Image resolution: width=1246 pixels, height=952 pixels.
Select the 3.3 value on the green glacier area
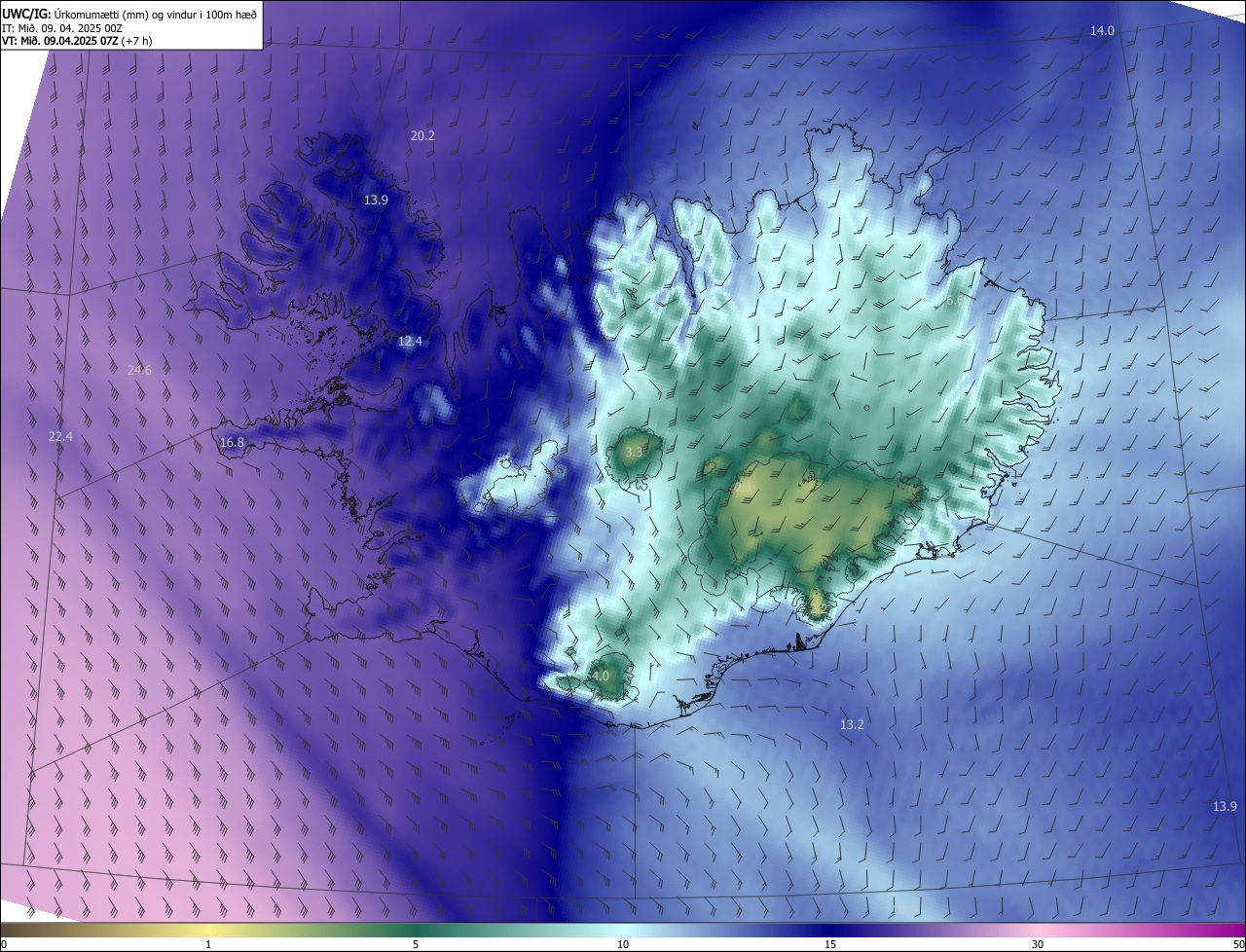[x=634, y=453]
